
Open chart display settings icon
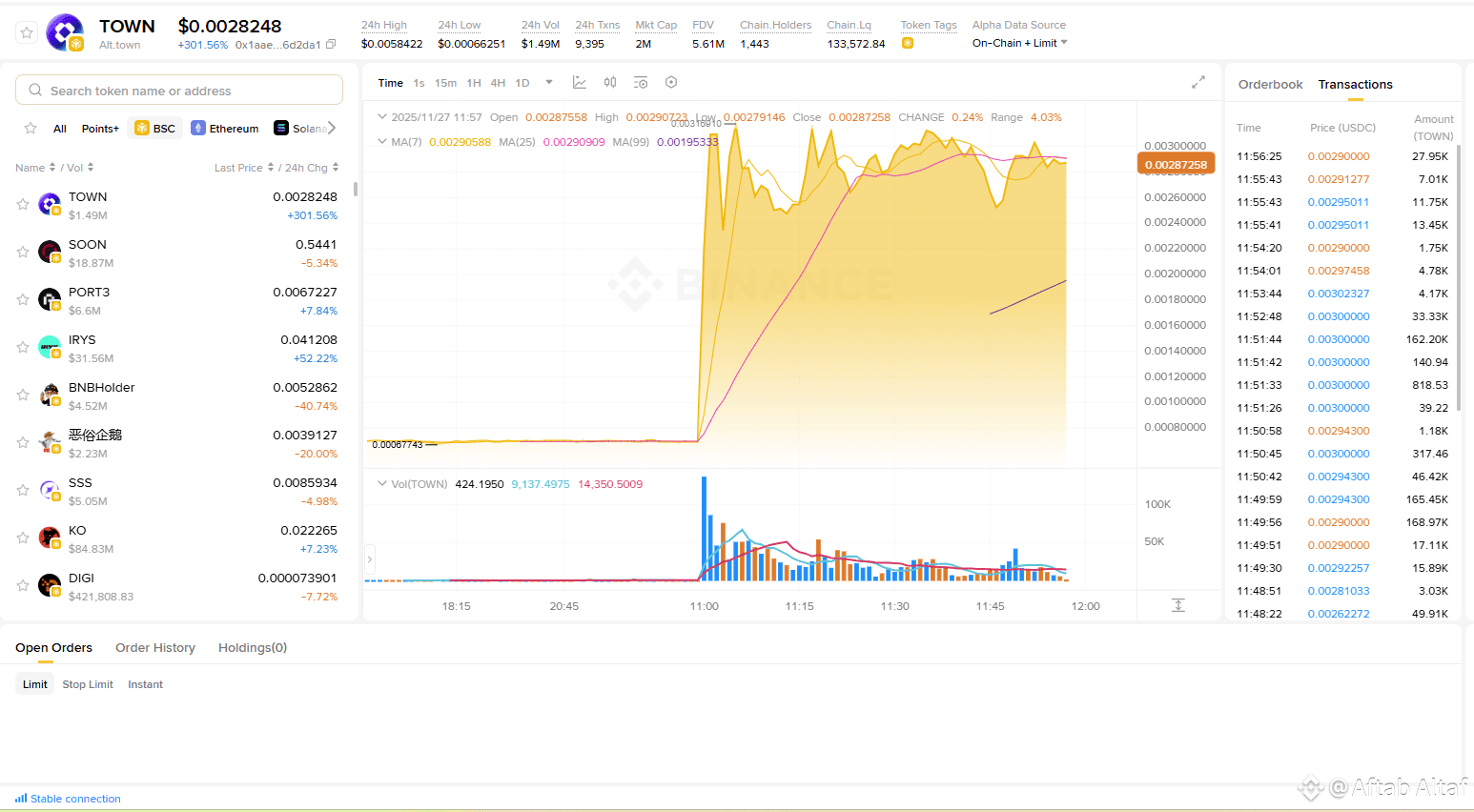[x=641, y=83]
